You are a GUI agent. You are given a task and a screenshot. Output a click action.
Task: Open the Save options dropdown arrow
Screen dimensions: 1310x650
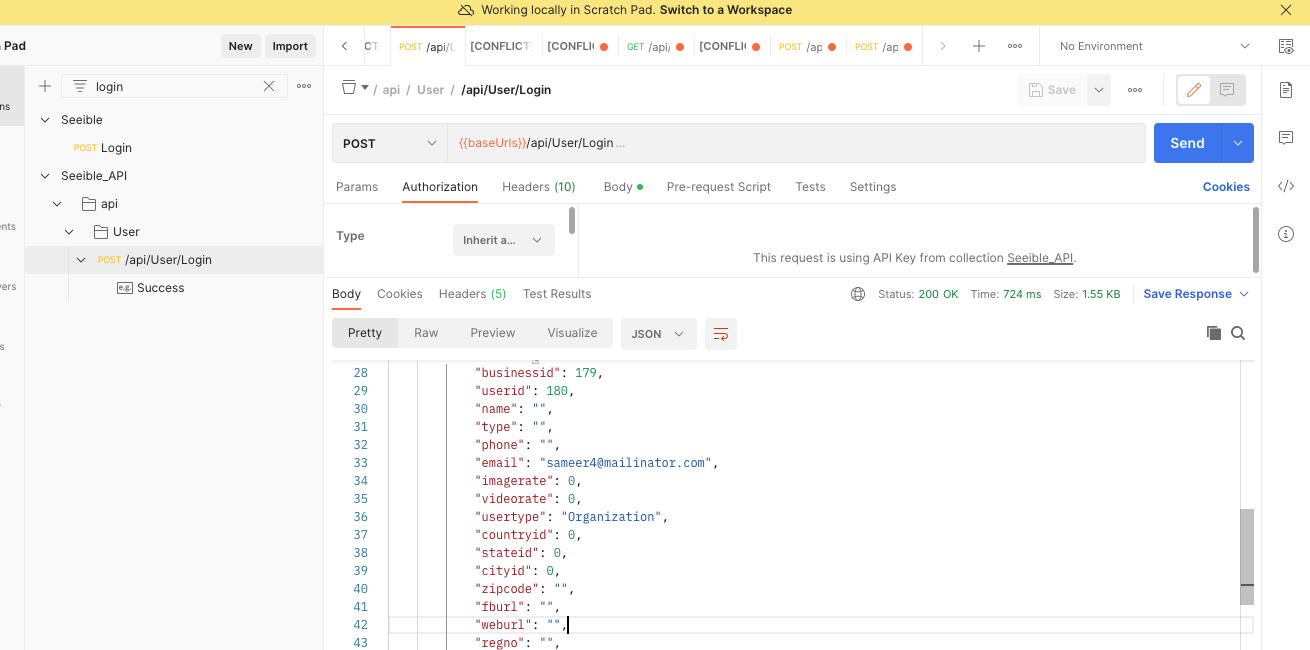click(1099, 90)
